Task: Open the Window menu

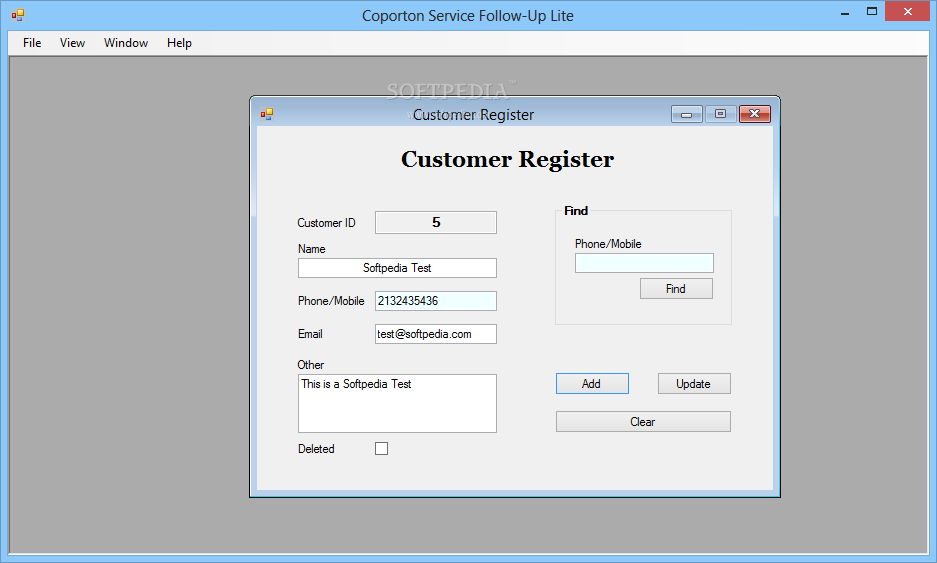Action: click(x=125, y=43)
